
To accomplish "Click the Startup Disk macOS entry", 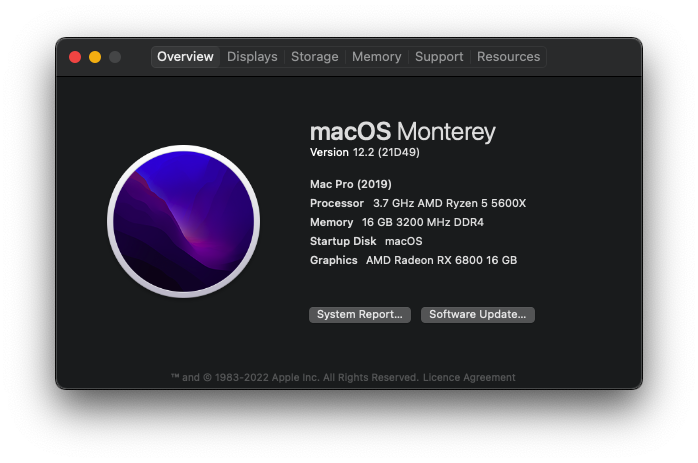I will tap(366, 241).
